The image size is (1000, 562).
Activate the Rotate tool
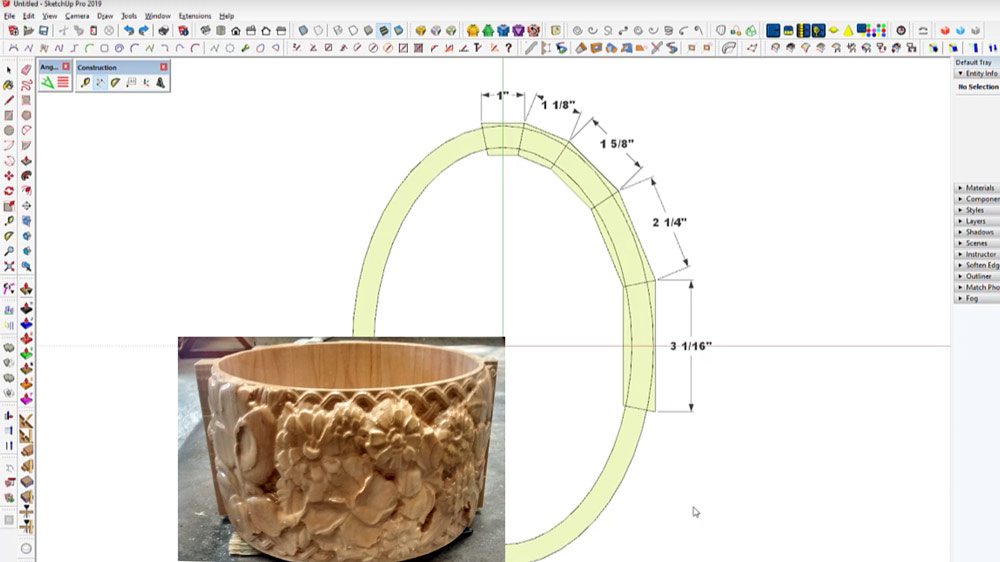click(x=9, y=191)
